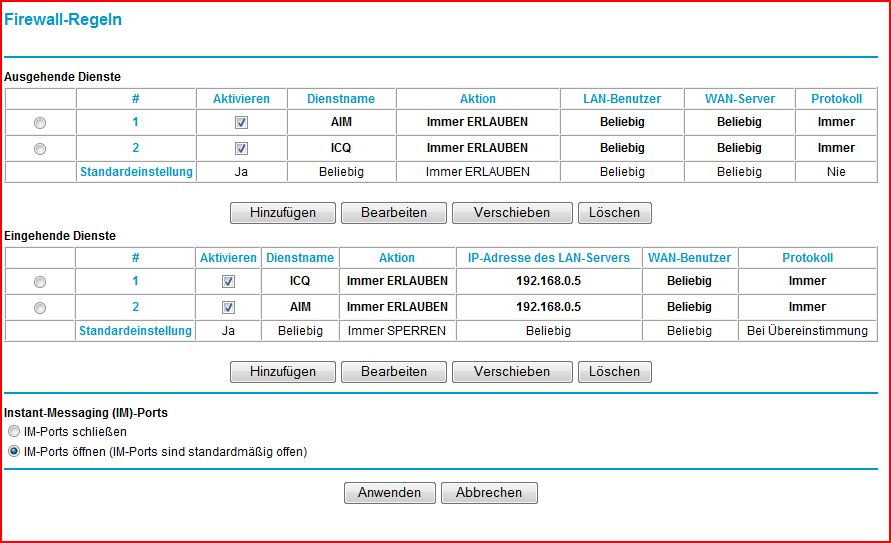The width and height of the screenshot is (891, 543).
Task: Click outgoing Standardeinstellung row label
Action: [x=136, y=172]
